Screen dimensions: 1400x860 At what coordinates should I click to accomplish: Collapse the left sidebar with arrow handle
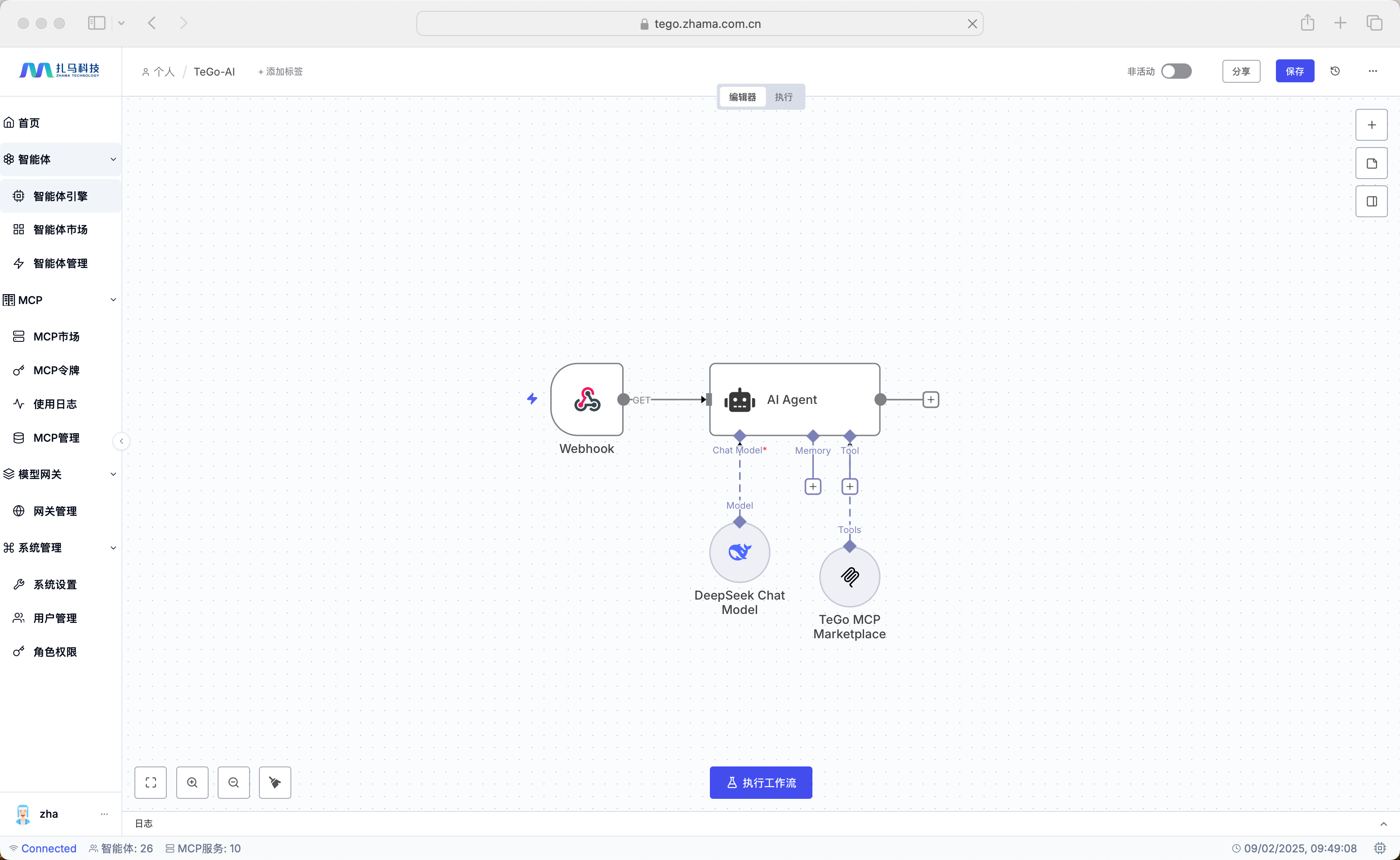click(121, 441)
